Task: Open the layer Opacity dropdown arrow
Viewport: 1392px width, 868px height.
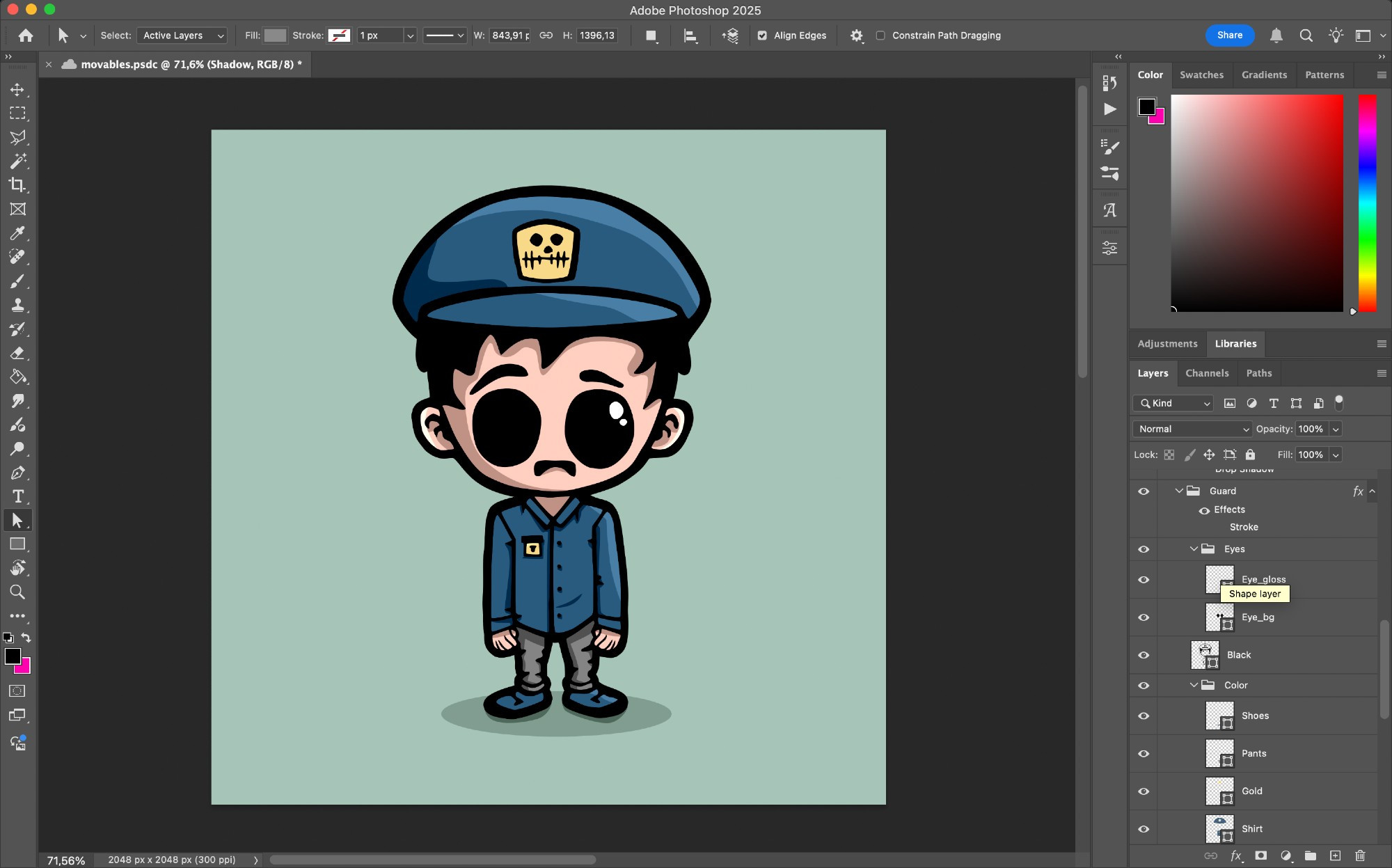Action: tap(1336, 429)
